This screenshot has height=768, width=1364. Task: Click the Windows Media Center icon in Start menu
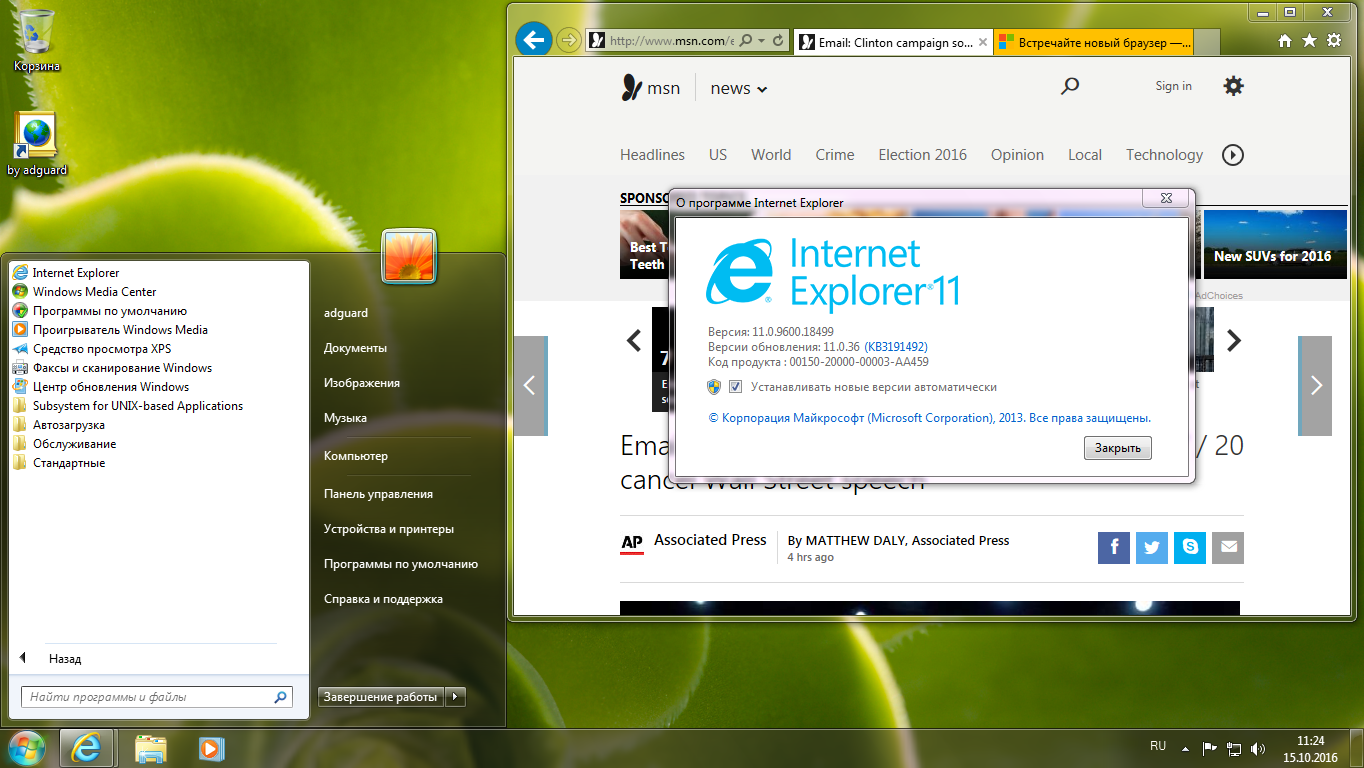pyautogui.click(x=20, y=292)
